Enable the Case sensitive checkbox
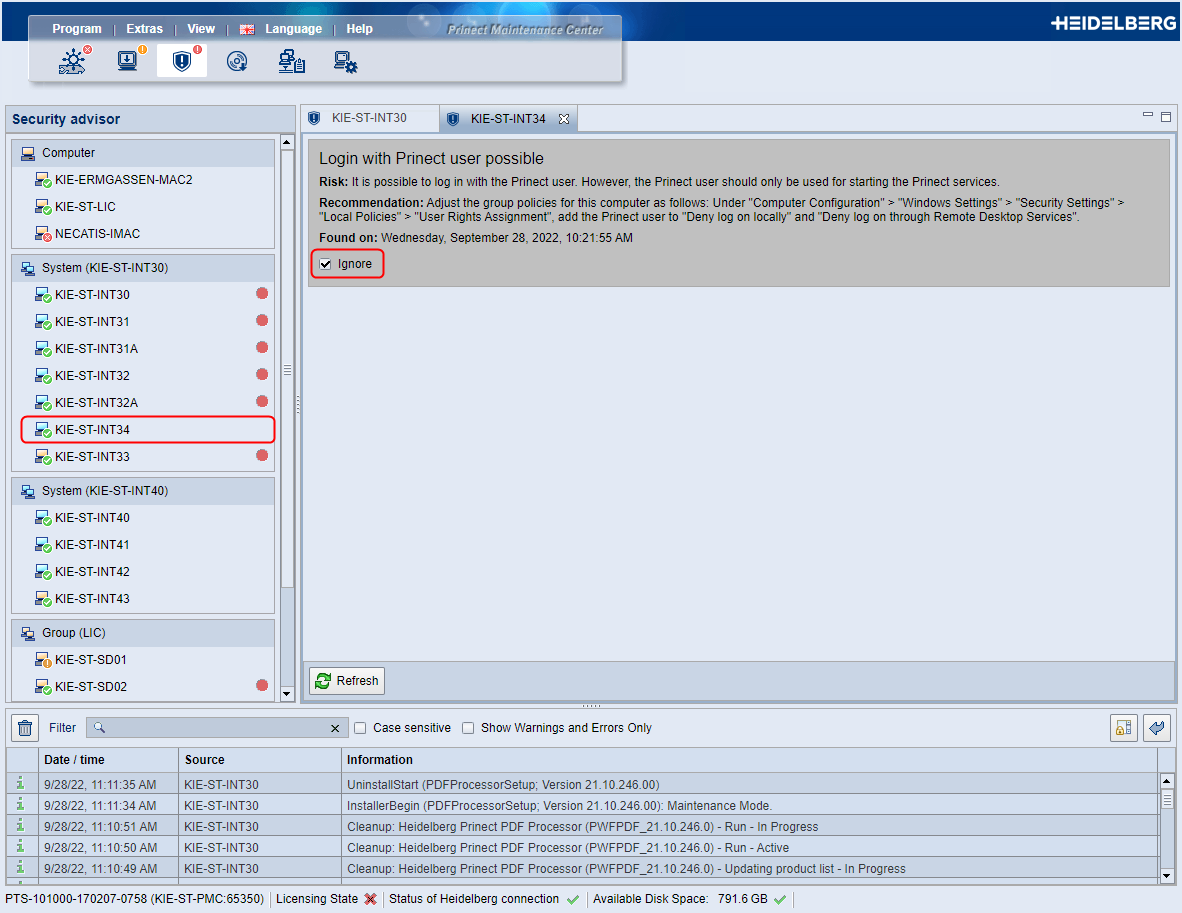The height and width of the screenshot is (913, 1182). [360, 728]
